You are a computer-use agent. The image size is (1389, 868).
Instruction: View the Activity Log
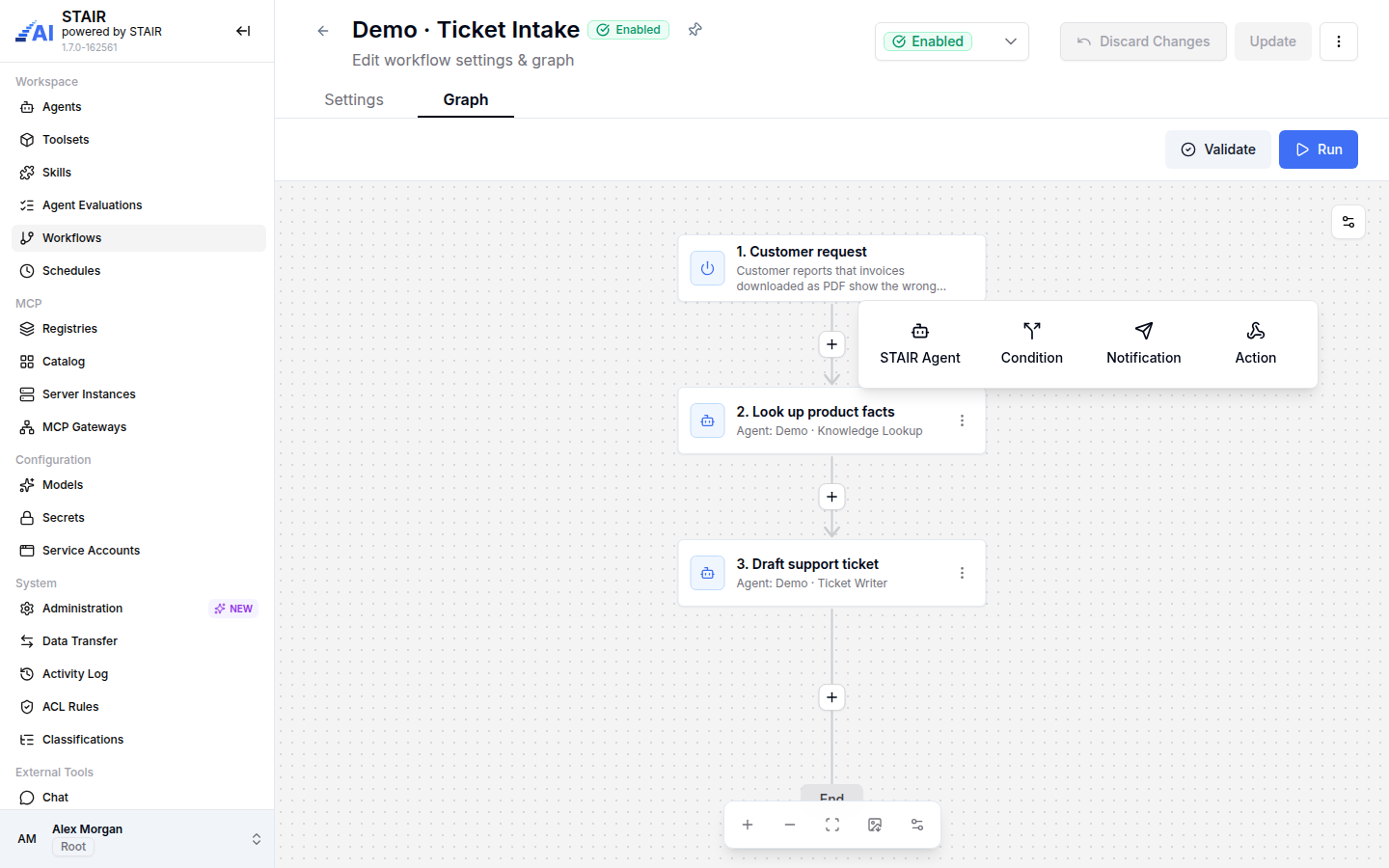(x=139, y=674)
